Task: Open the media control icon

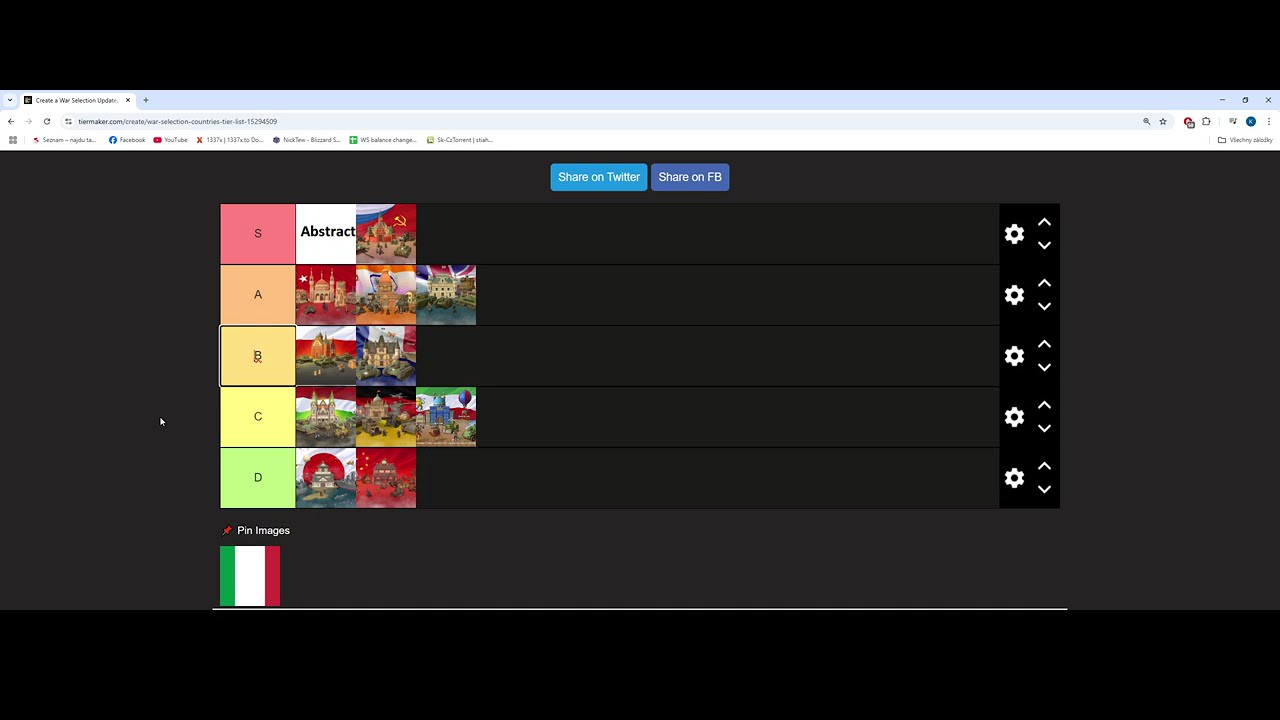Action: coord(1233,121)
